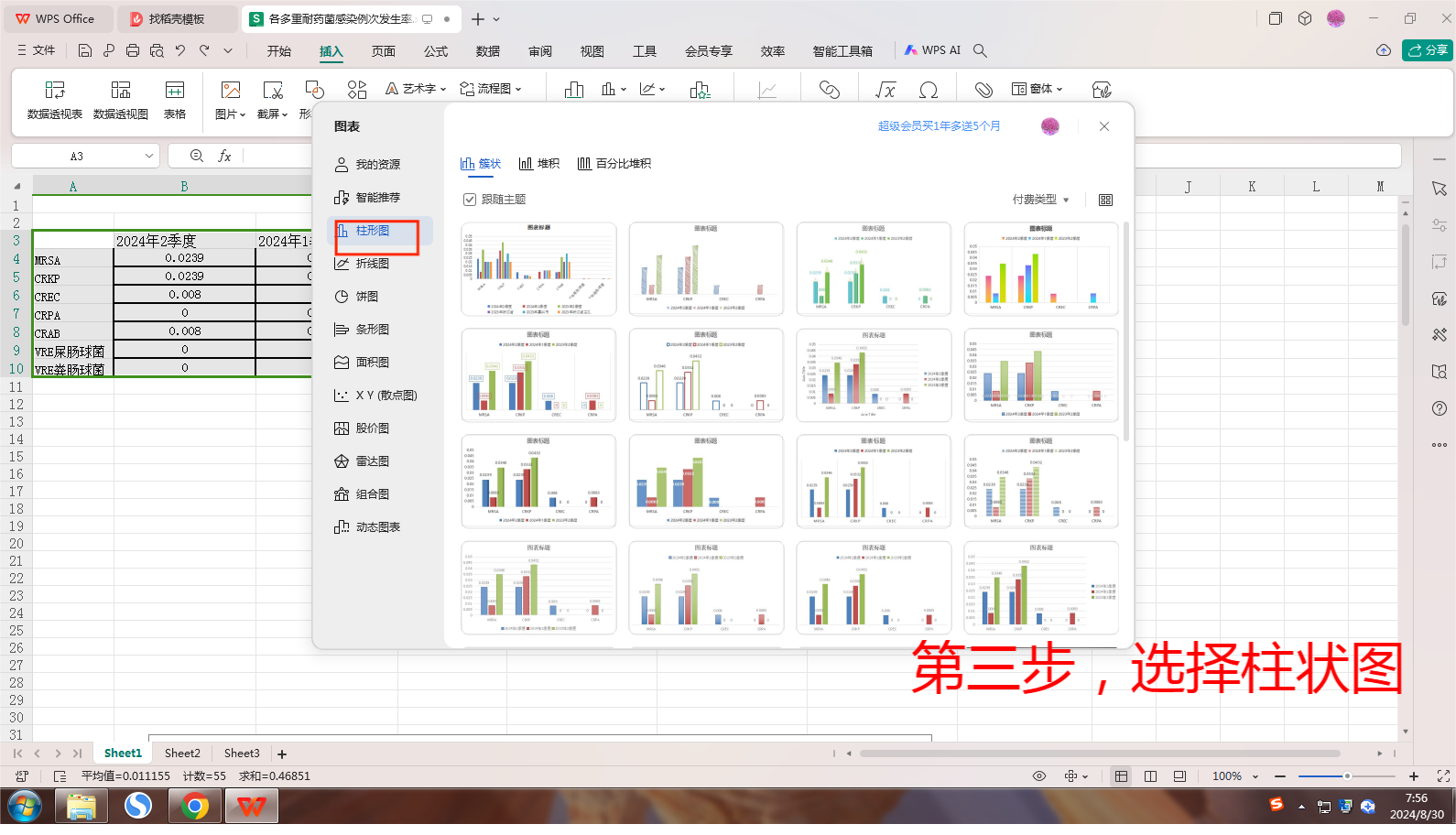
Task: Open the 数据 ribbon tab
Action: pos(487,51)
